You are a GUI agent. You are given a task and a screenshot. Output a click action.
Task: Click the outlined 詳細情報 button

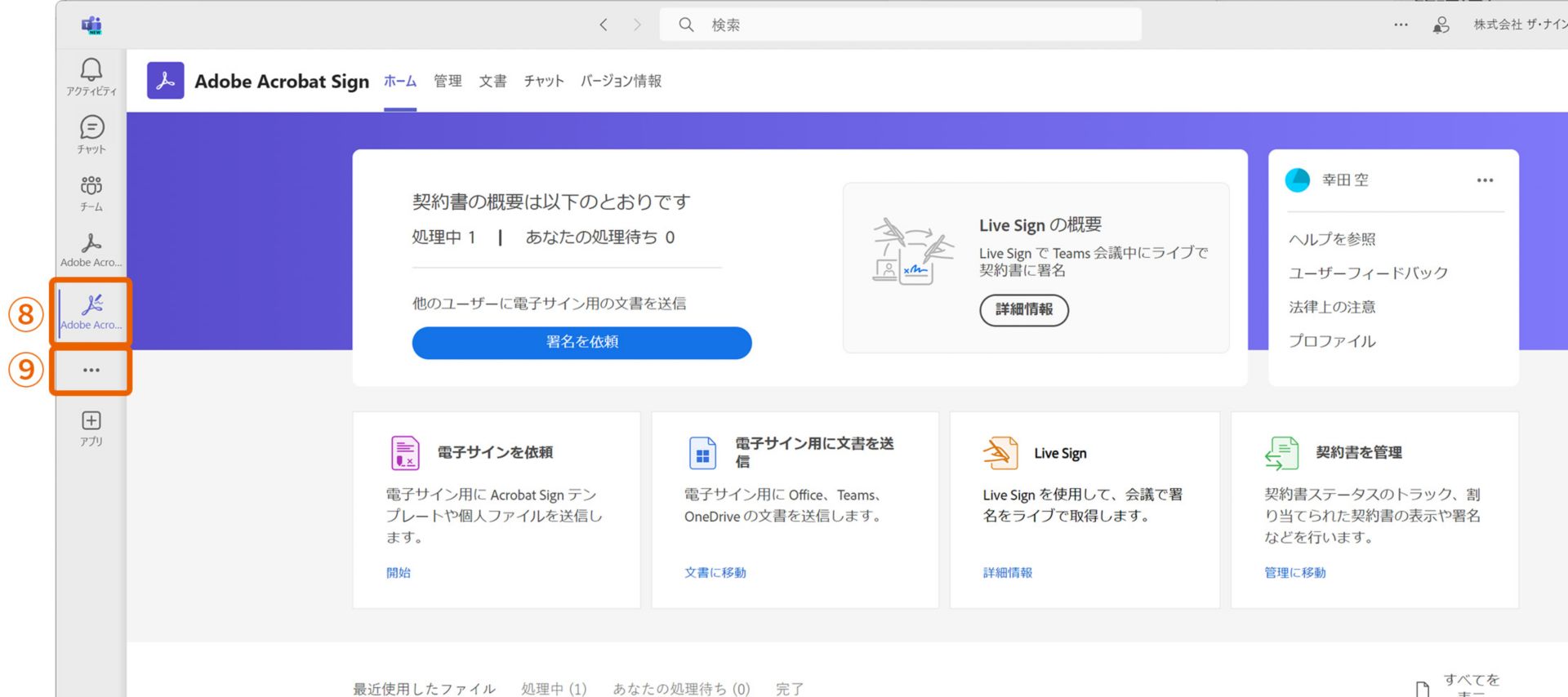[1024, 310]
